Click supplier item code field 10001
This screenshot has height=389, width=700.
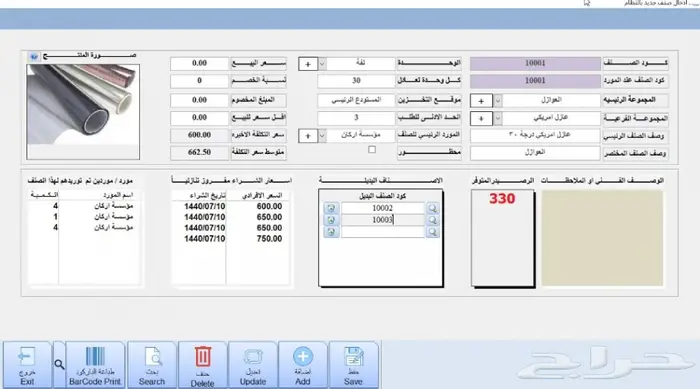535,81
